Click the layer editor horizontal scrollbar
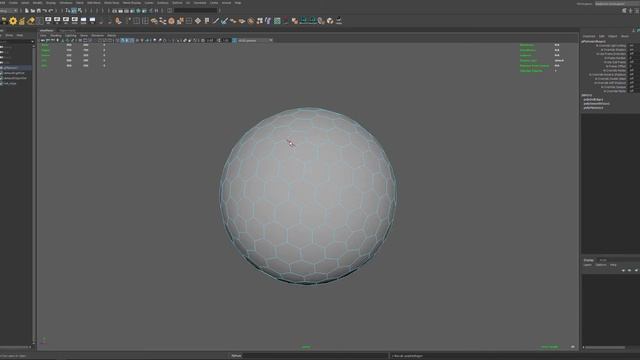Image resolution: width=640 pixels, height=360 pixels. click(605, 347)
